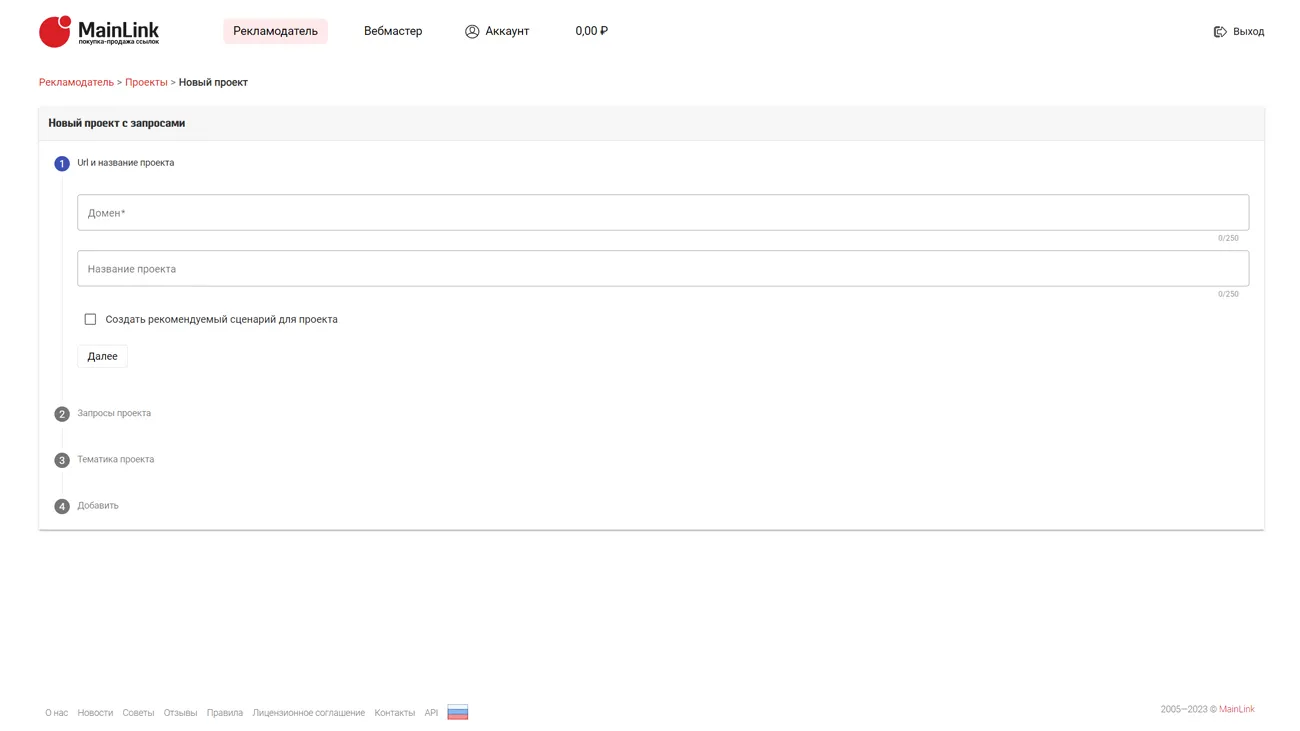Image resolution: width=1300 pixels, height=731 pixels.
Task: Click step 2 circle icon
Action: [62, 414]
